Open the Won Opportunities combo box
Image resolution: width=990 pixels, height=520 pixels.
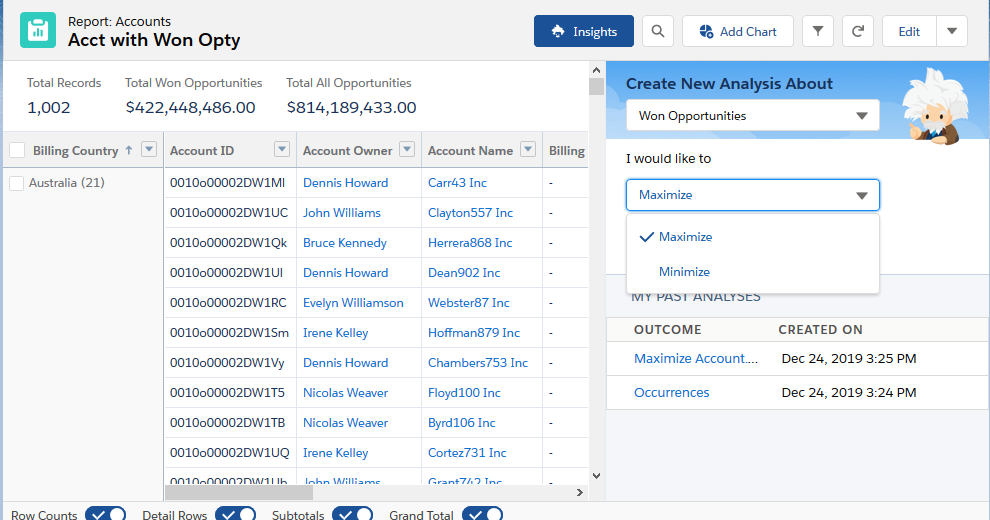753,115
